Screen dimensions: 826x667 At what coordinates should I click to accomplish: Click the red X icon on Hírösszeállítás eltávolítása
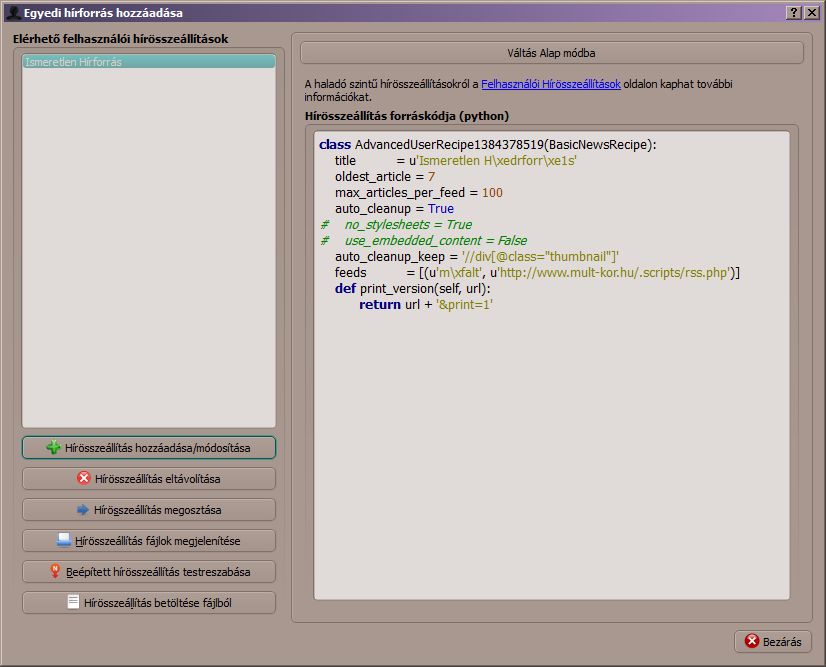(84, 478)
